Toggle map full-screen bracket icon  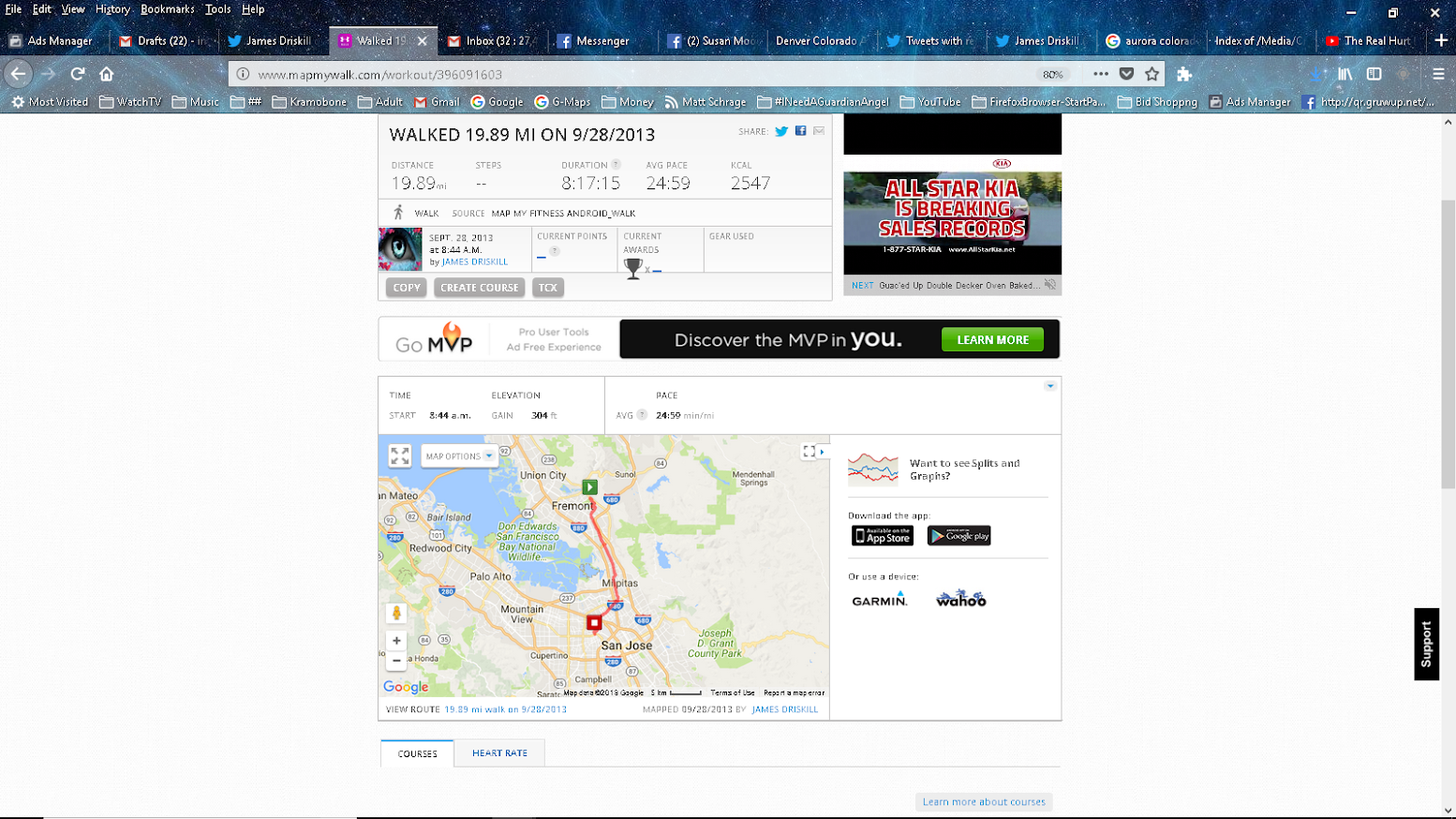pos(809,452)
